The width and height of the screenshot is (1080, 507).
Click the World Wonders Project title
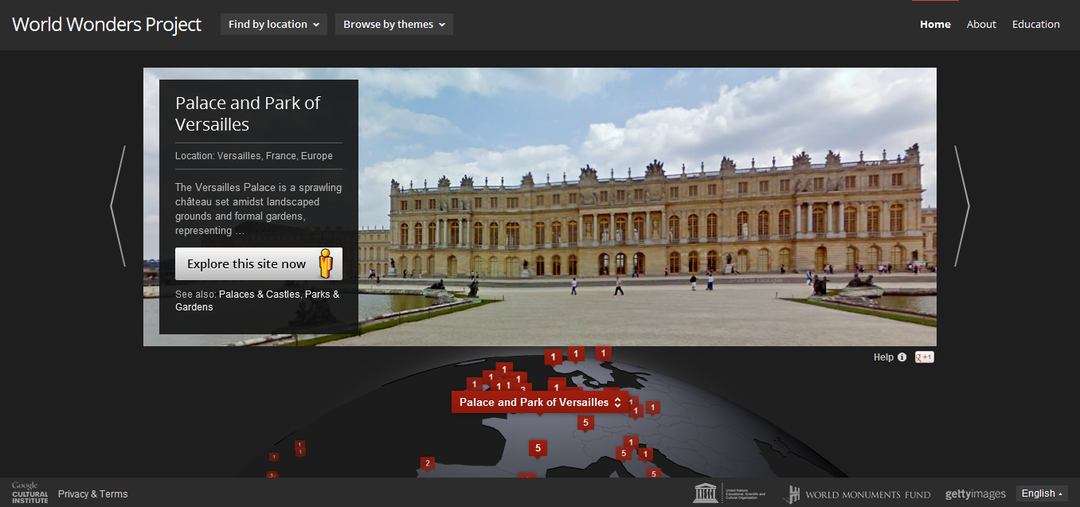pos(107,24)
